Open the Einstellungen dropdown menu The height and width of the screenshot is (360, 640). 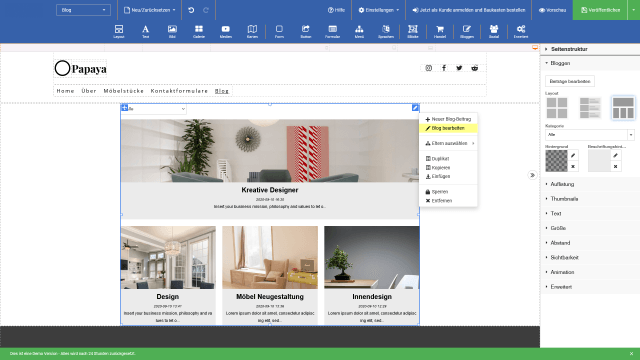tap(378, 10)
